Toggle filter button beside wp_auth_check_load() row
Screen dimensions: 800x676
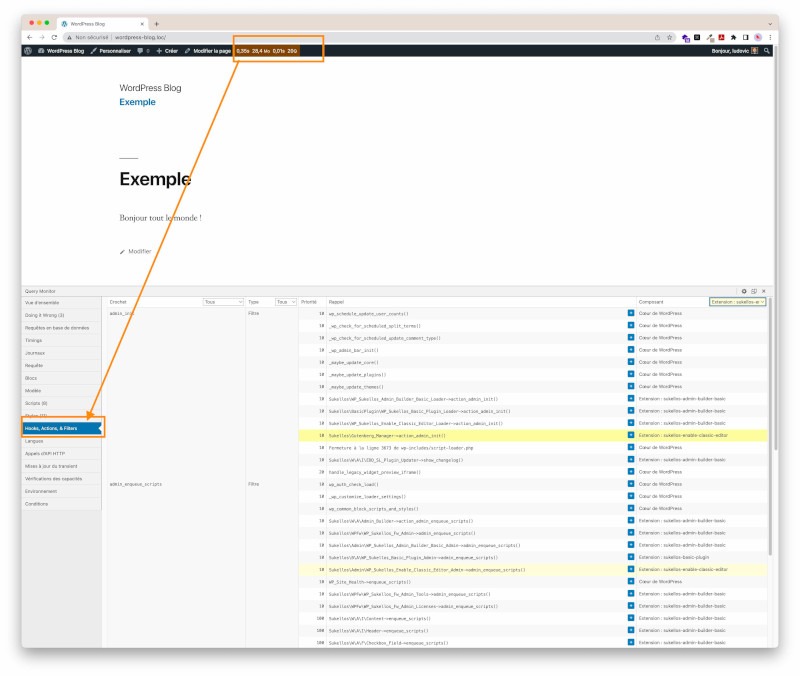pyautogui.click(x=631, y=484)
